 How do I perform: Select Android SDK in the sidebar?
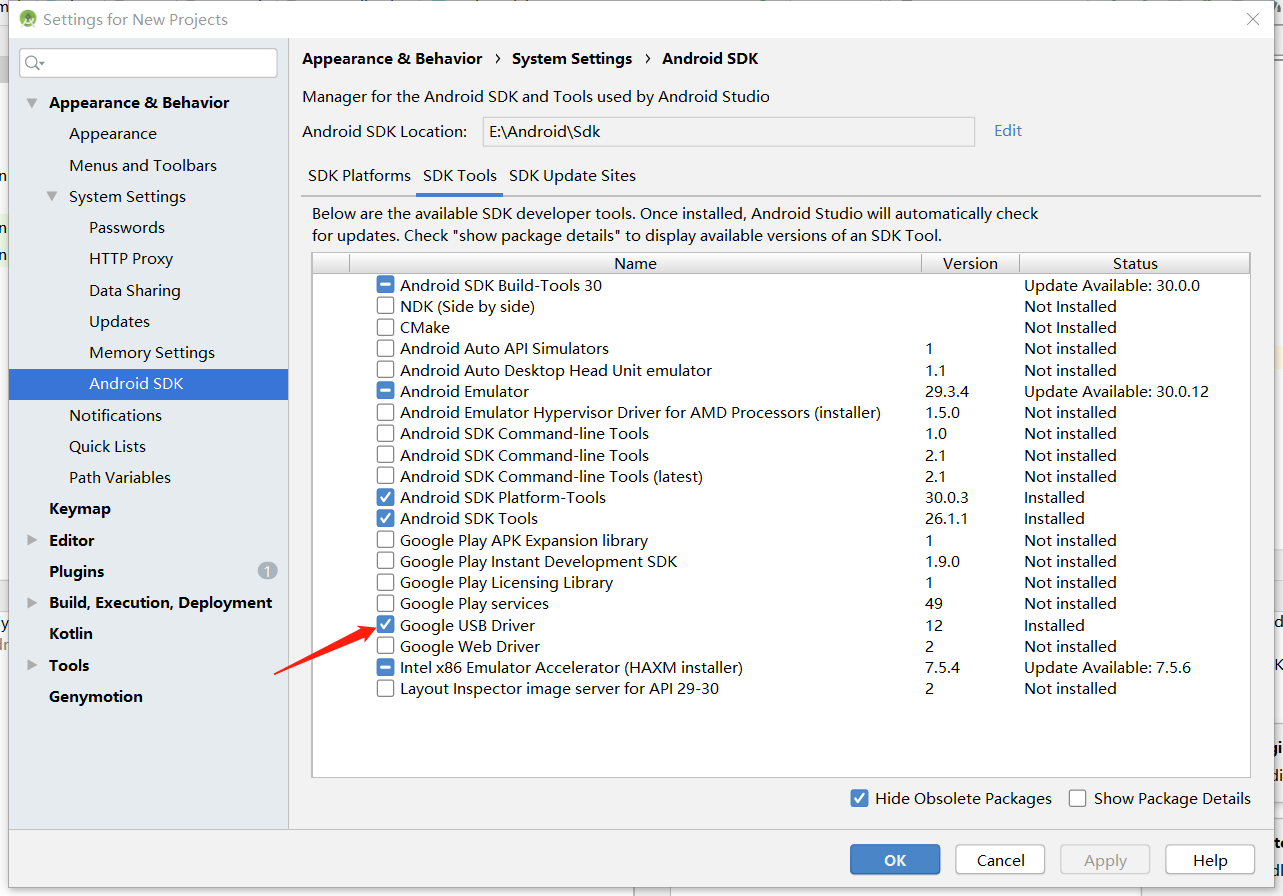pos(148,384)
